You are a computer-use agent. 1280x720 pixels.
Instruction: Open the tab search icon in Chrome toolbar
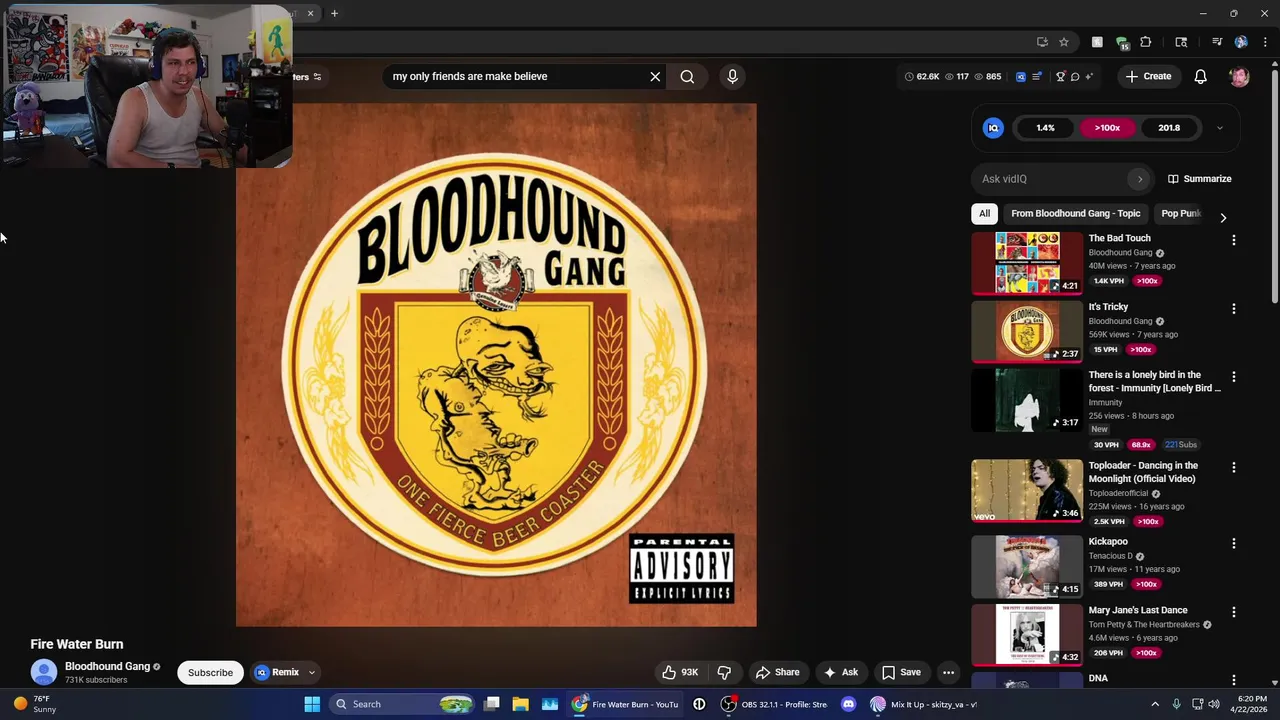coord(1181,42)
